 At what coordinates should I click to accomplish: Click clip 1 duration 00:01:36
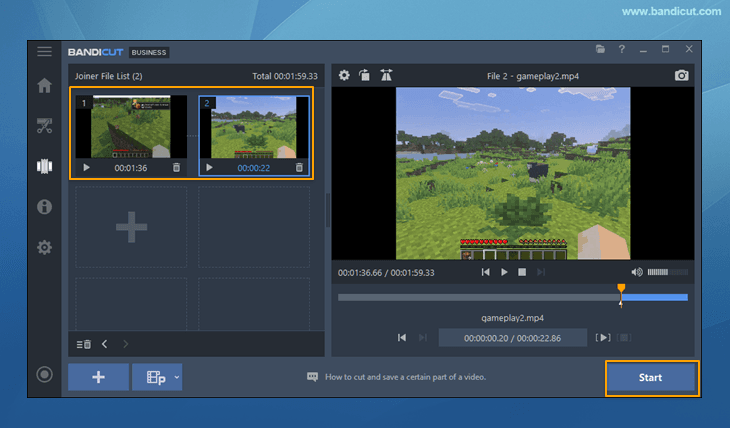click(131, 168)
